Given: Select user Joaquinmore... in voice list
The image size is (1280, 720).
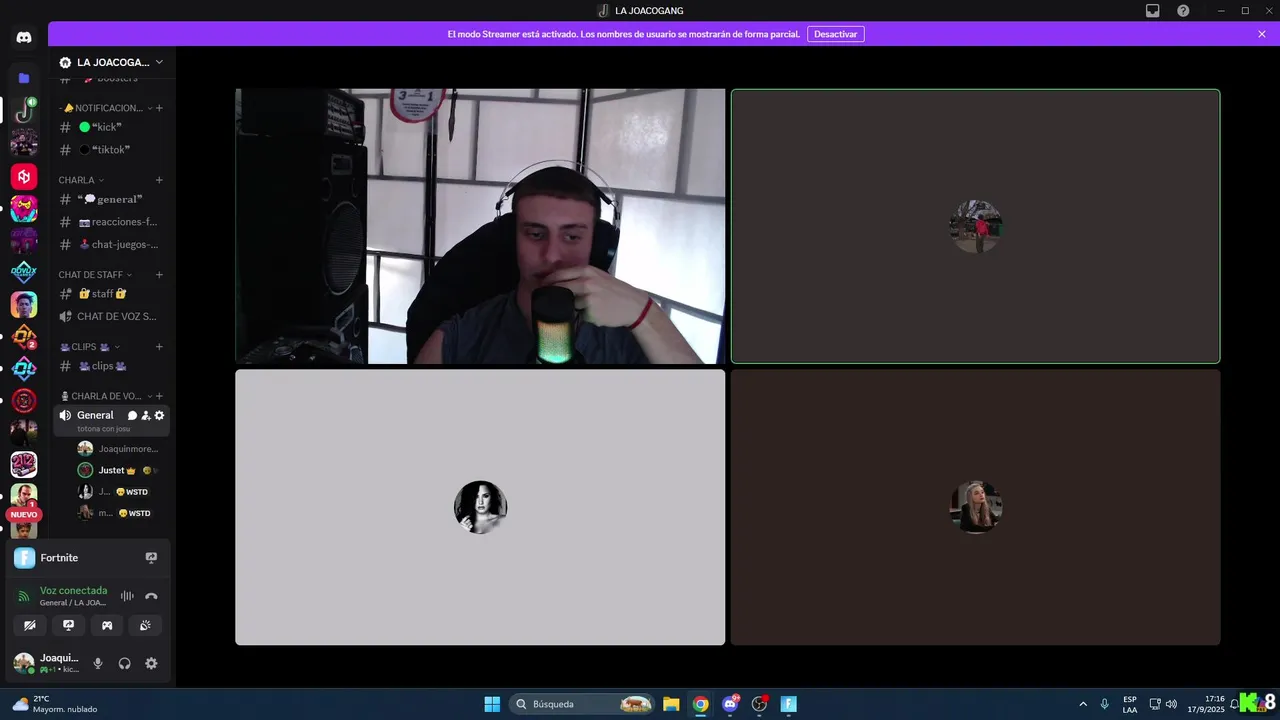Looking at the screenshot, I should point(117,449).
